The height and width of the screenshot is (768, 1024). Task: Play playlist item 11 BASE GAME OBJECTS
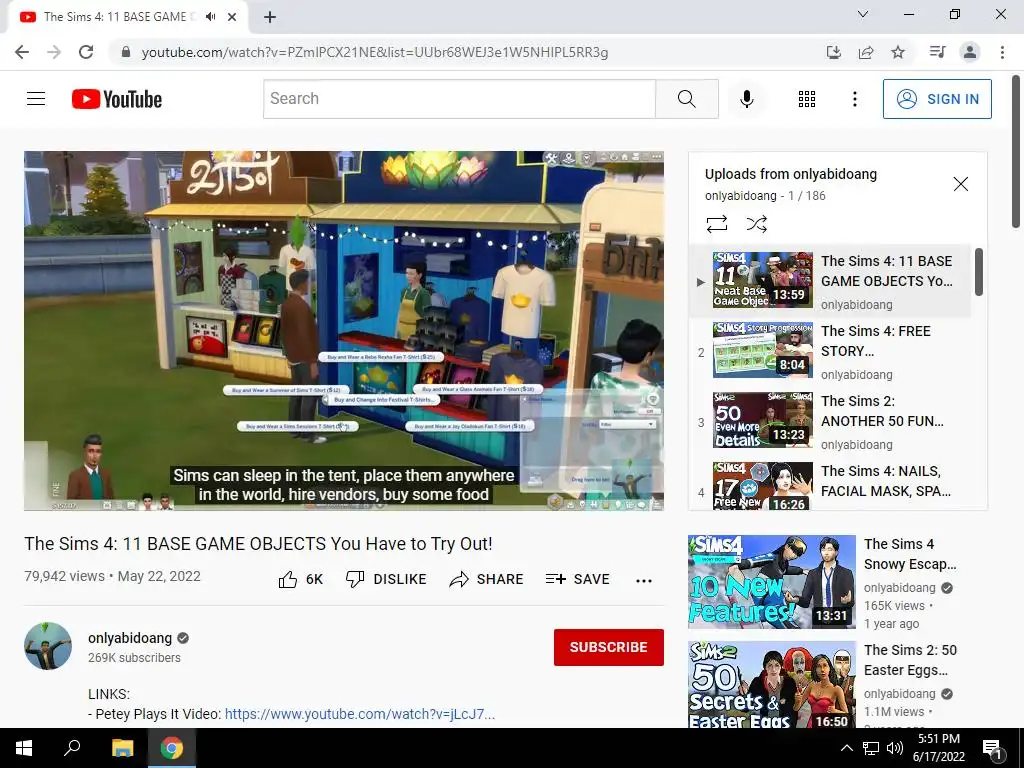[830, 281]
